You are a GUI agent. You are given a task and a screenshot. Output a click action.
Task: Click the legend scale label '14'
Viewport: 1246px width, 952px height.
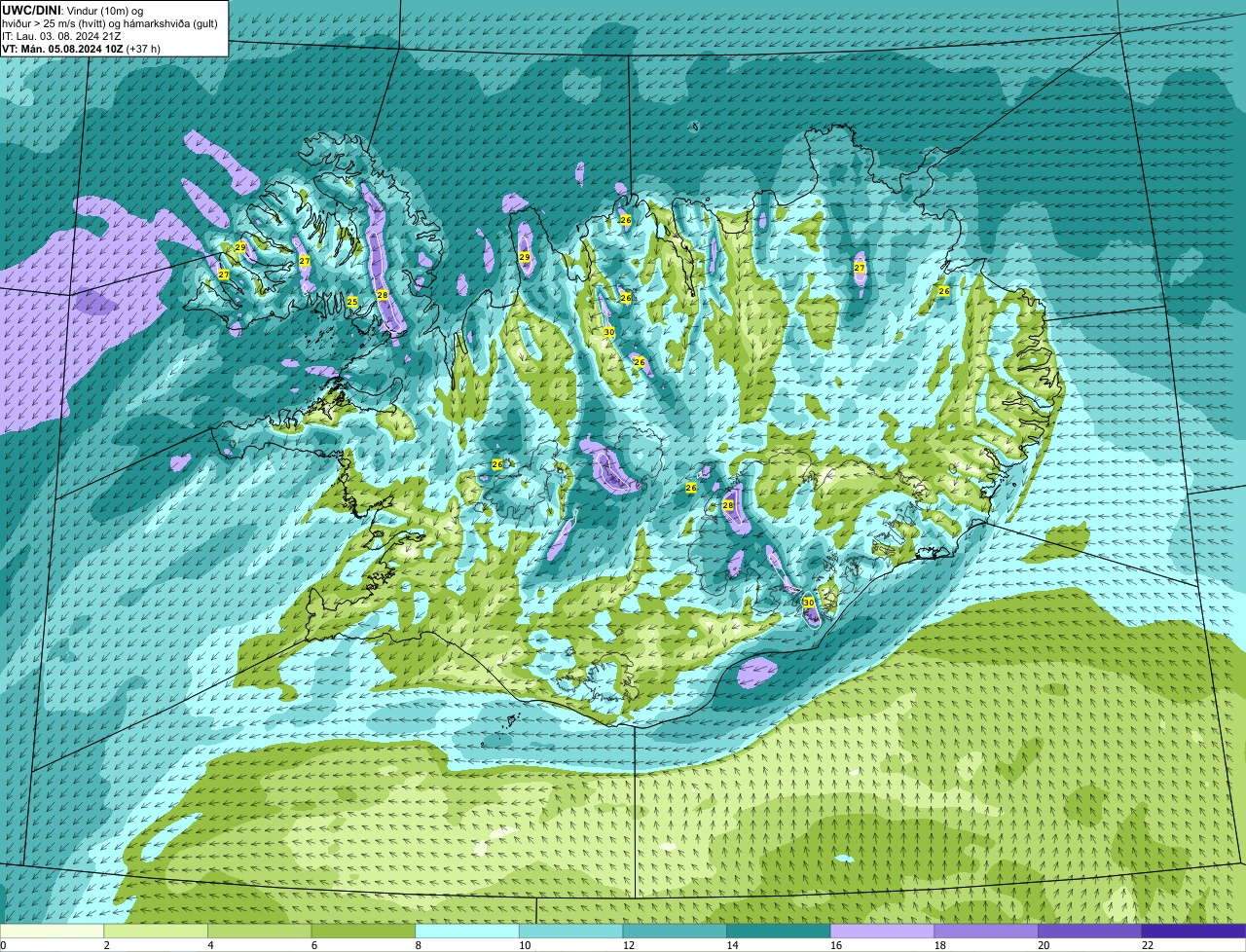point(732,945)
